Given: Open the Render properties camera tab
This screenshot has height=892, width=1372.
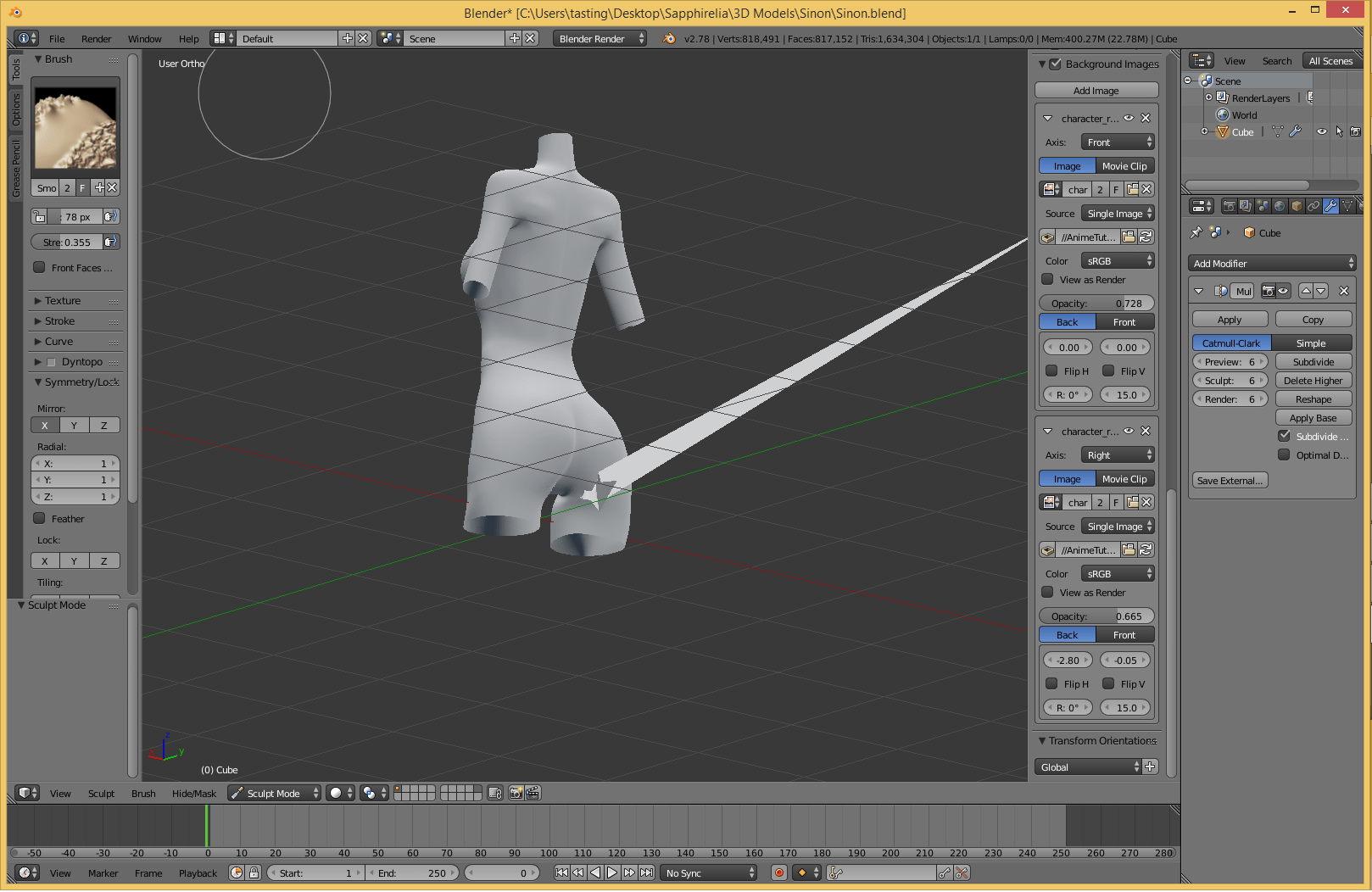Looking at the screenshot, I should coord(1230,205).
